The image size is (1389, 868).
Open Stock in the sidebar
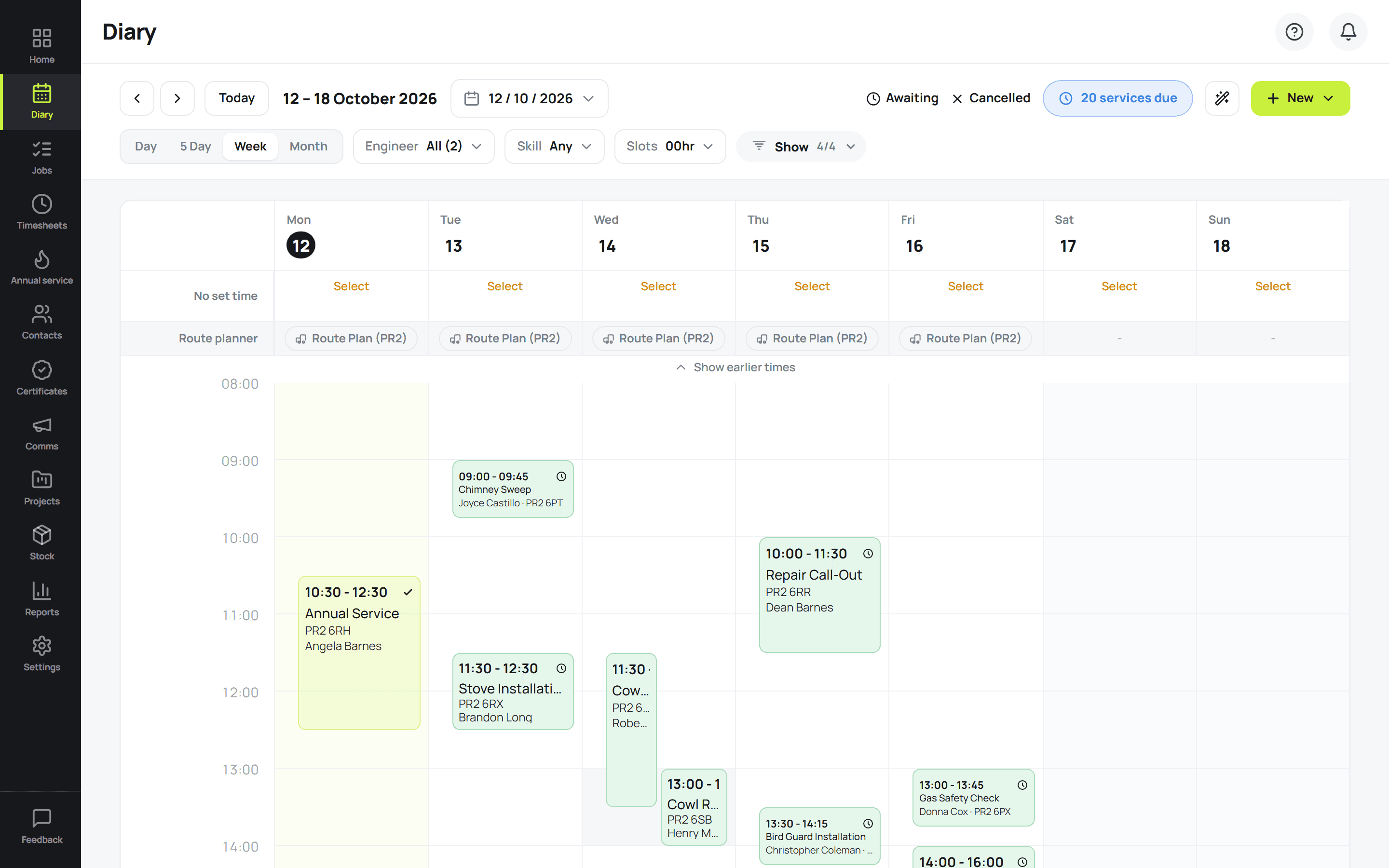point(41,543)
